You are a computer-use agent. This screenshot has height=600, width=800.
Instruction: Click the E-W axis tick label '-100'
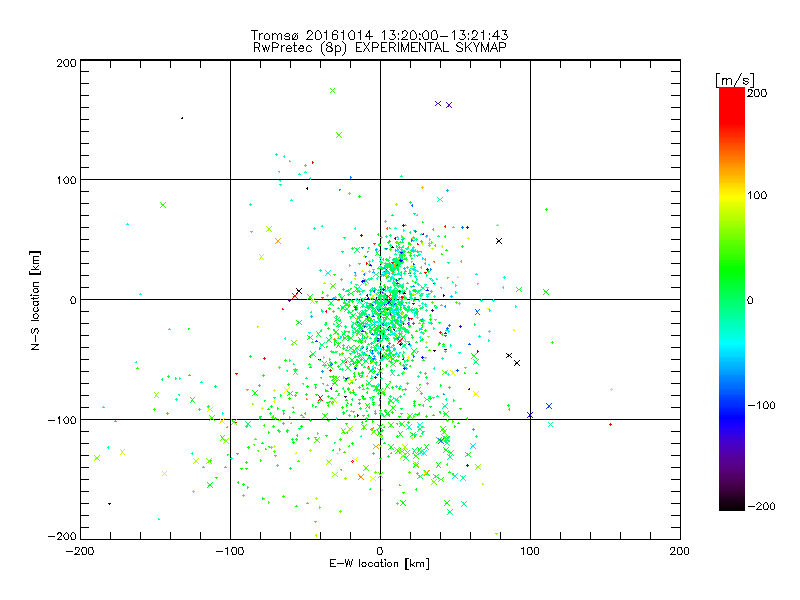(230, 552)
